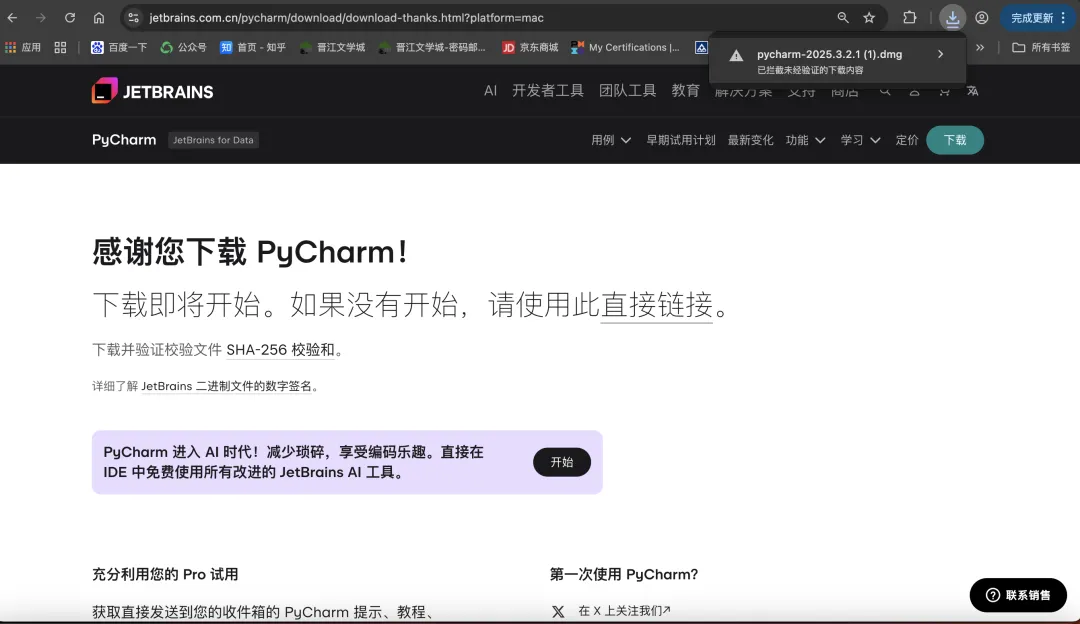Open the 团队工具 menu
Viewport: 1080px width, 624px height.
(627, 91)
